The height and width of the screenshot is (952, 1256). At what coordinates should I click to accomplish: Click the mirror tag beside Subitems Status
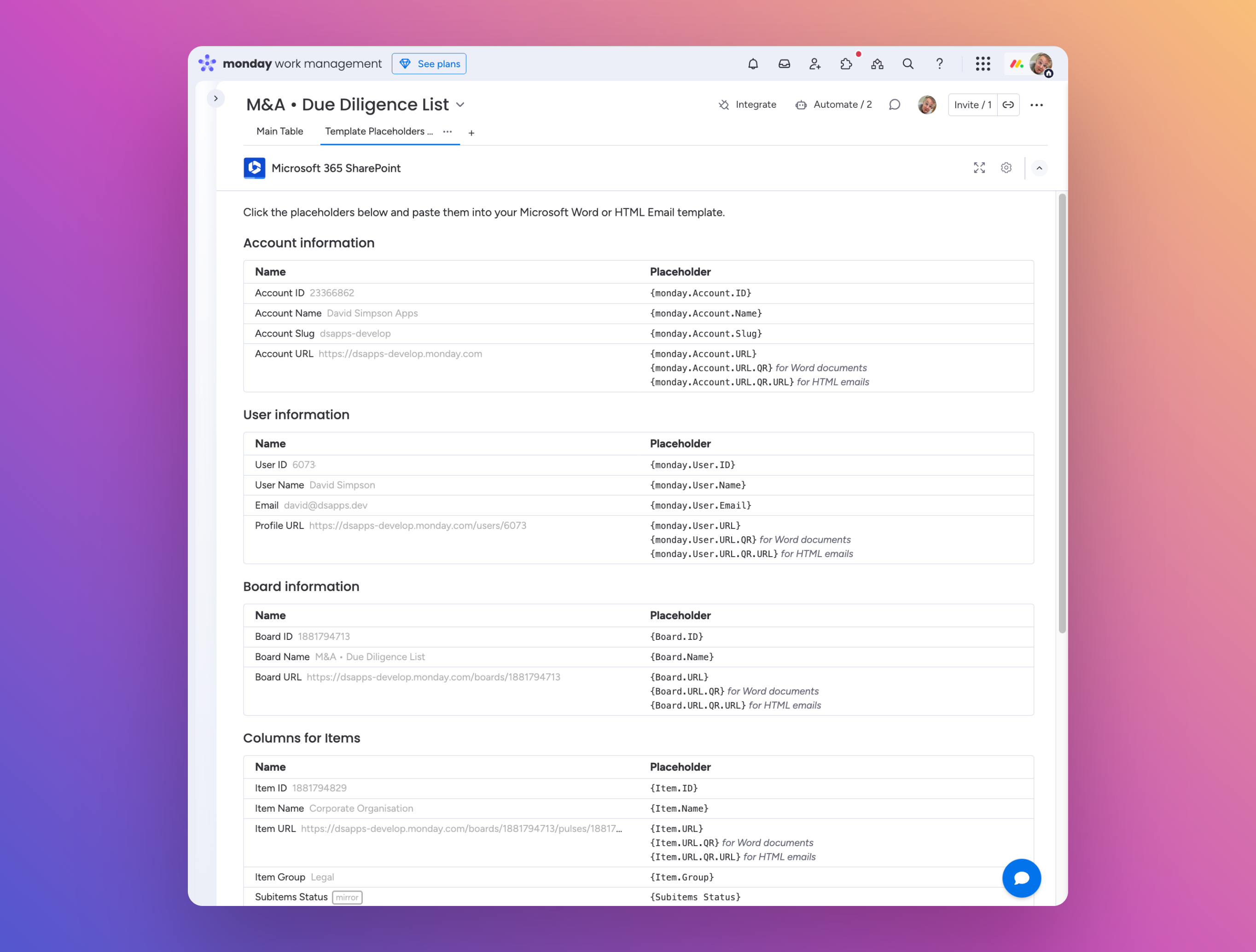347,898
